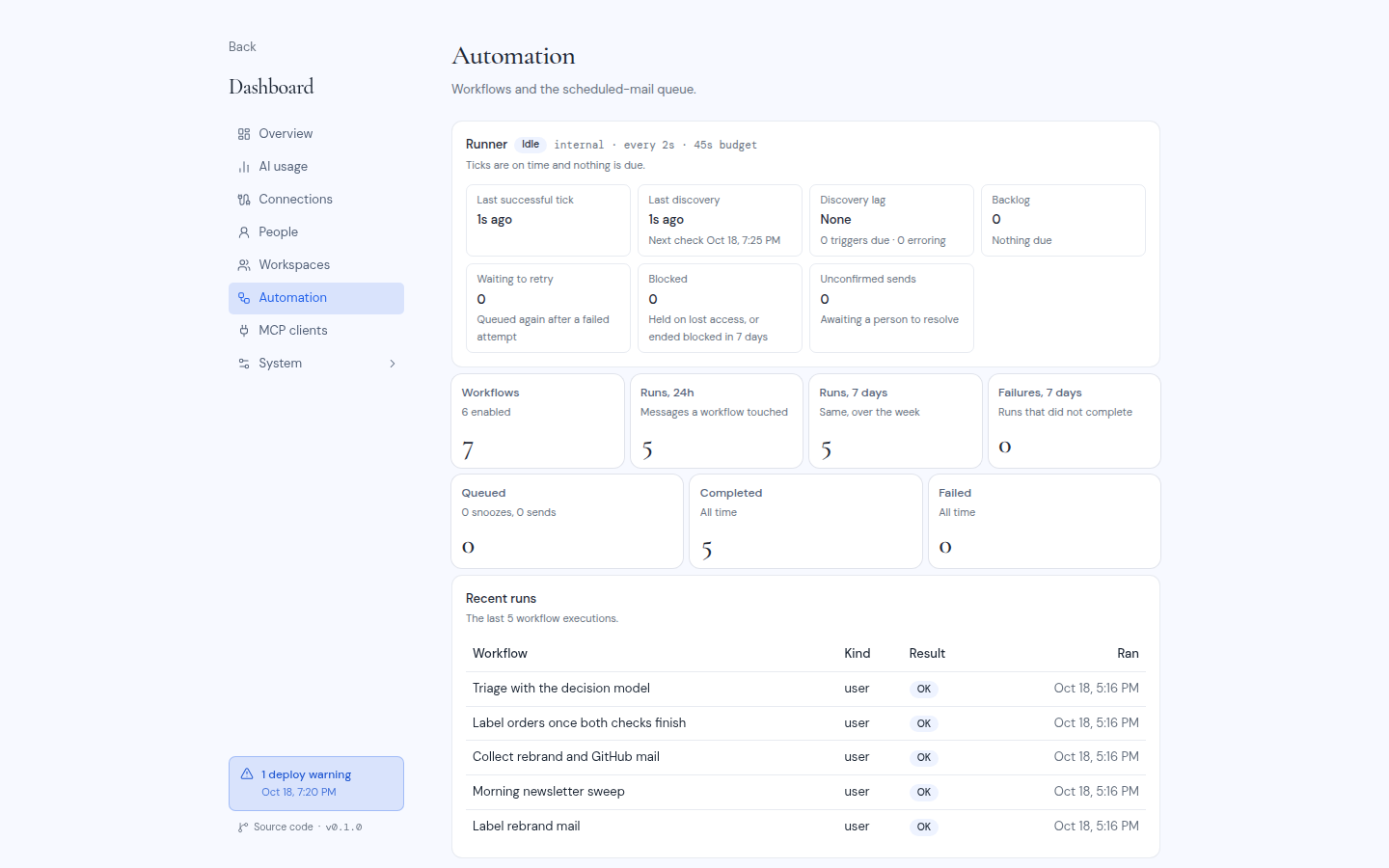
Task: Select the Completed all-time card
Action: click(805, 522)
